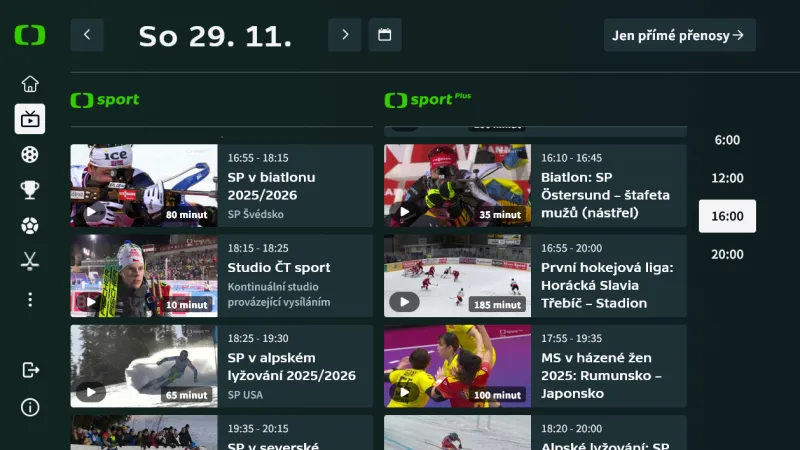
Task: Play SP v alpském lyžování thumbnail
Action: pyautogui.click(x=144, y=366)
